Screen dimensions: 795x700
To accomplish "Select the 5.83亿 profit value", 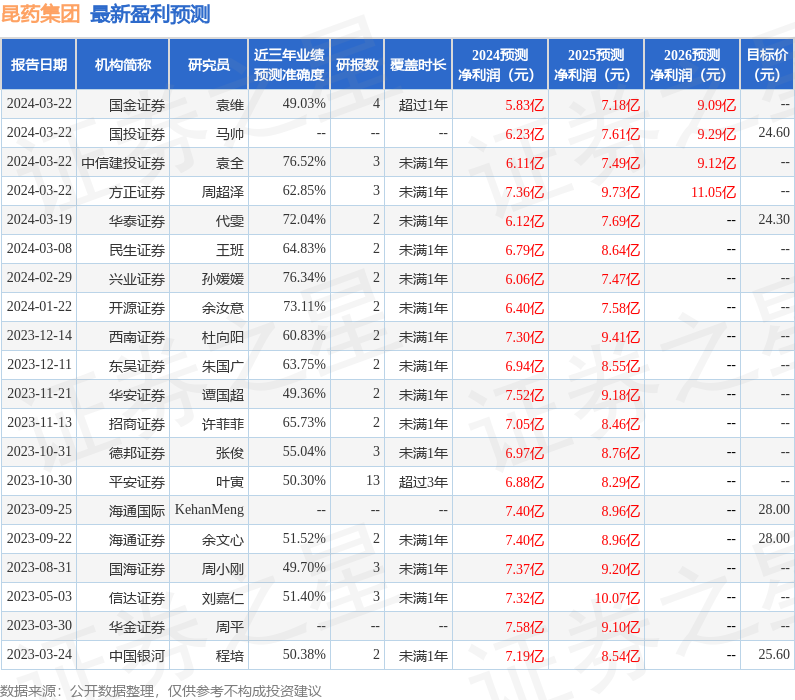I will tap(524, 105).
